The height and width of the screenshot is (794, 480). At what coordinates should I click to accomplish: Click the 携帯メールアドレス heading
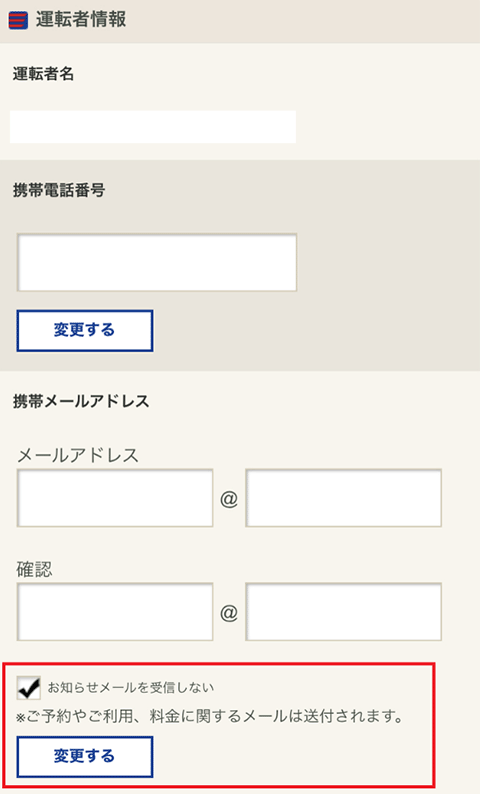click(x=81, y=402)
